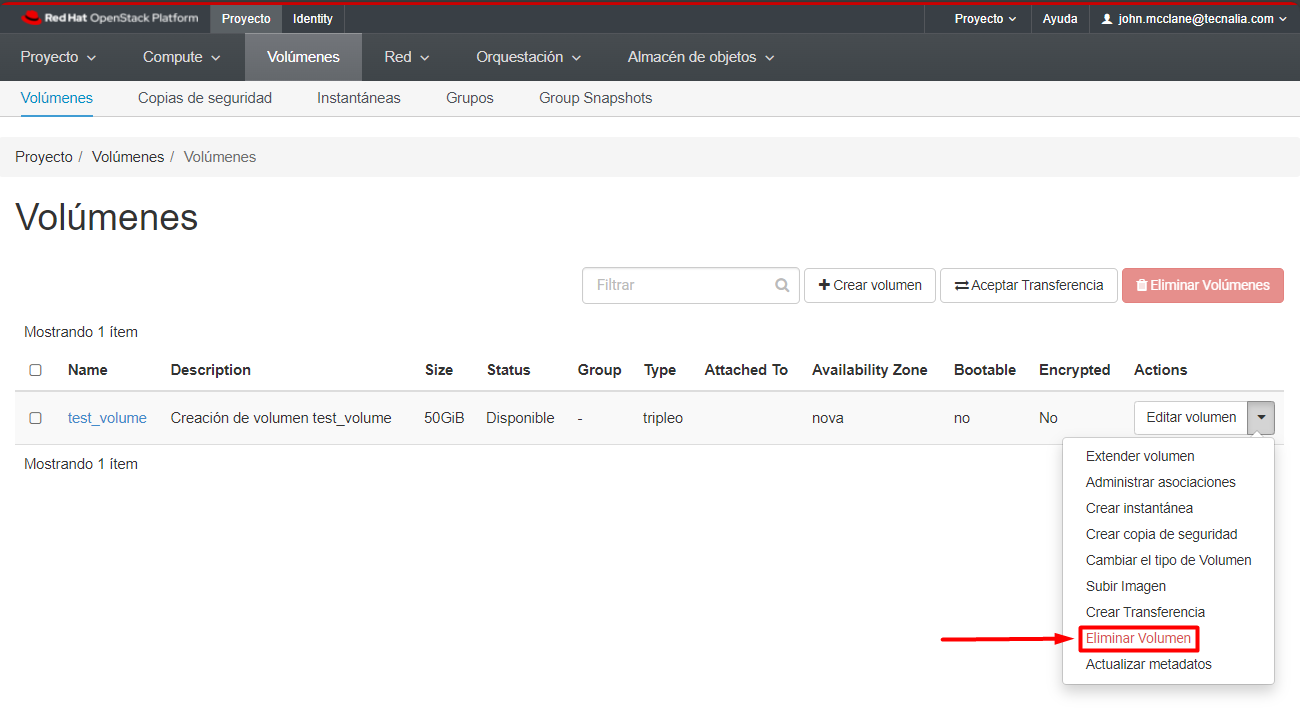Expand the Orquestación dropdown menu
Viewport: 1300px width, 715px height.
528,57
